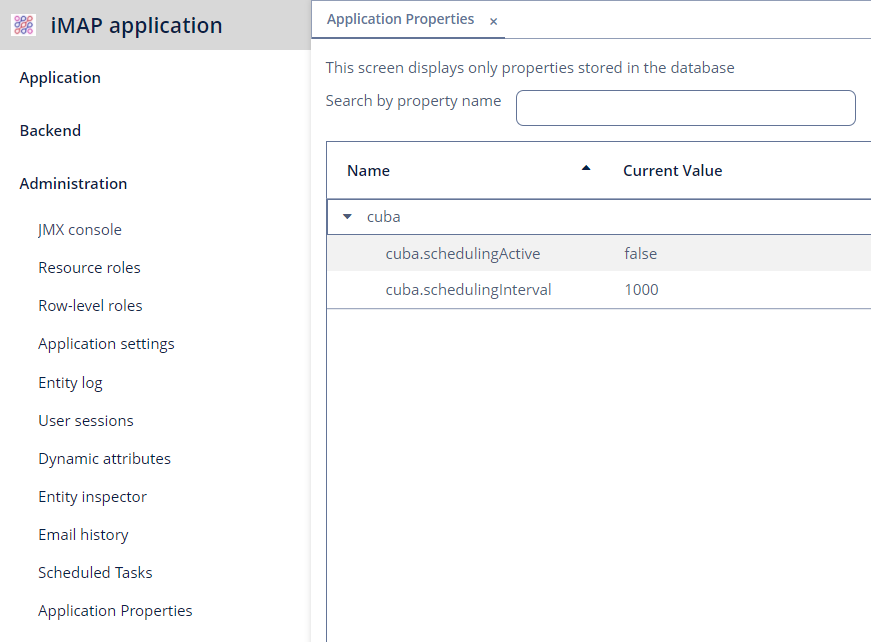Screen dimensions: 871x642
Task: Open Dynamic attributes menu item
Action: [x=104, y=459]
